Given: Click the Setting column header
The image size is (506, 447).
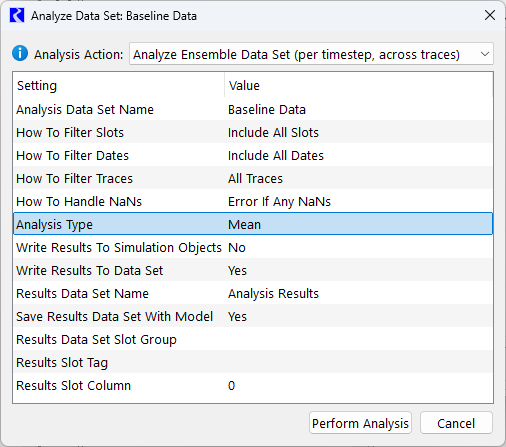Looking at the screenshot, I should 119,86.
